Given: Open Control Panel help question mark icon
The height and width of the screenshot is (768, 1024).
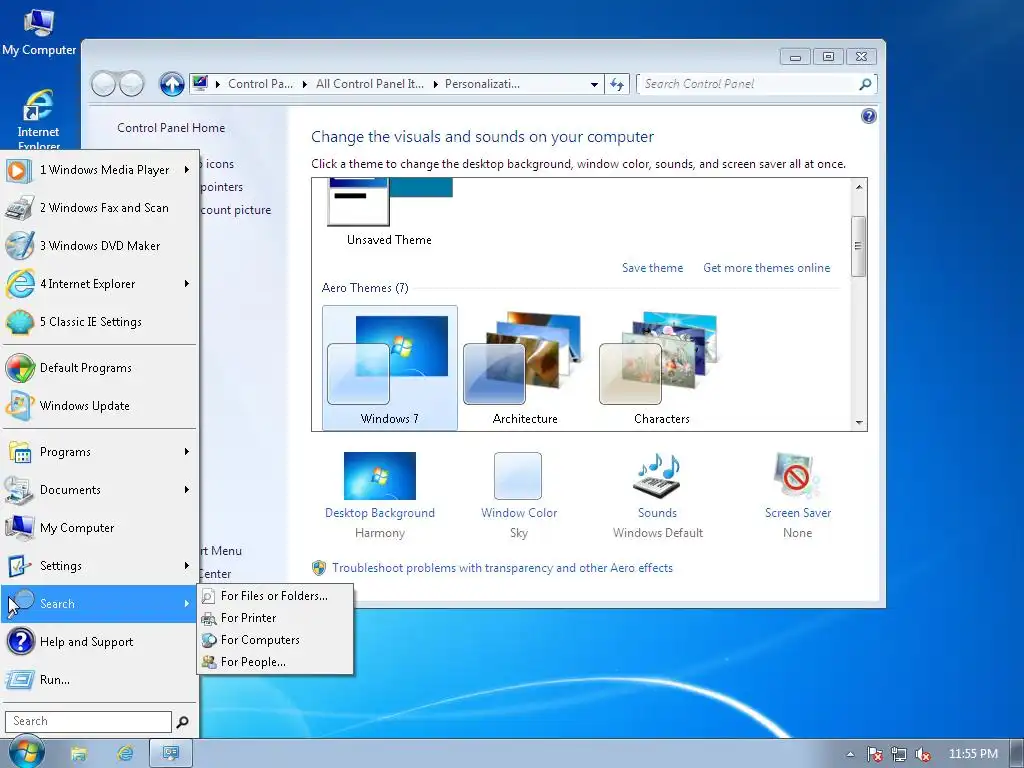Looking at the screenshot, I should point(869,116).
